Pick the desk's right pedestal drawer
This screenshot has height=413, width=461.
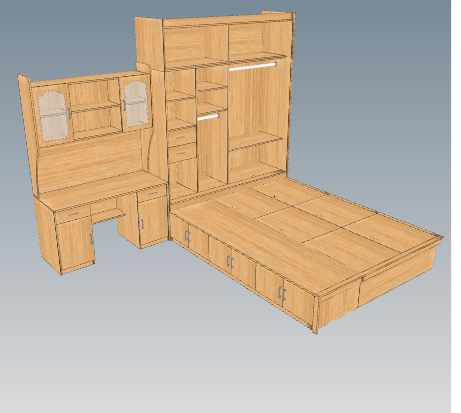tap(152, 193)
